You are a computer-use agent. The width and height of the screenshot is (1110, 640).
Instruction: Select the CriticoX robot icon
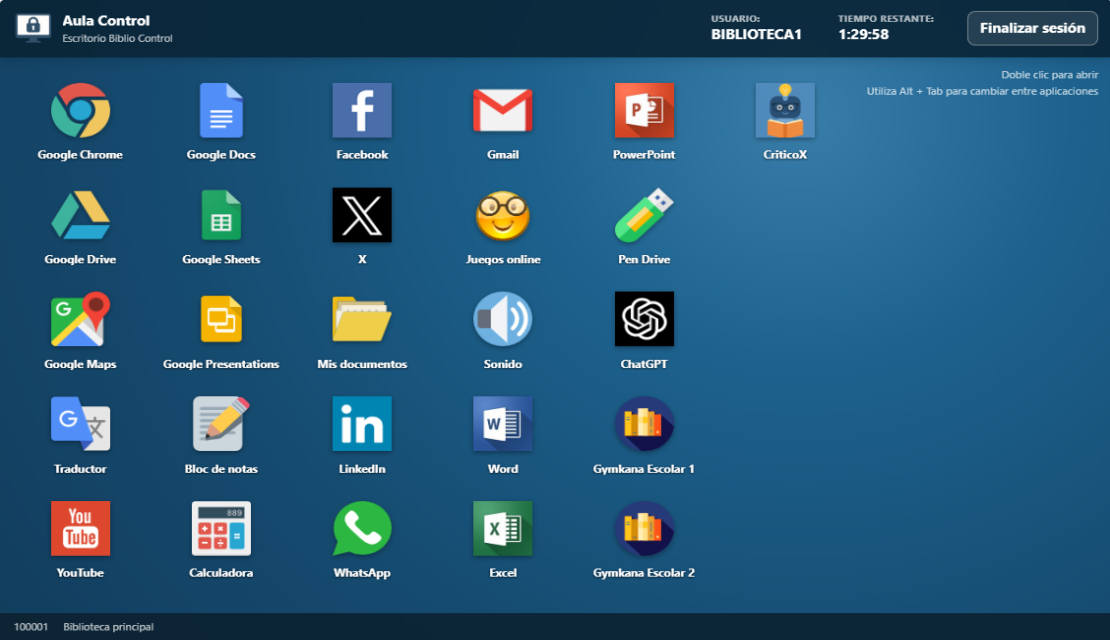[x=785, y=110]
